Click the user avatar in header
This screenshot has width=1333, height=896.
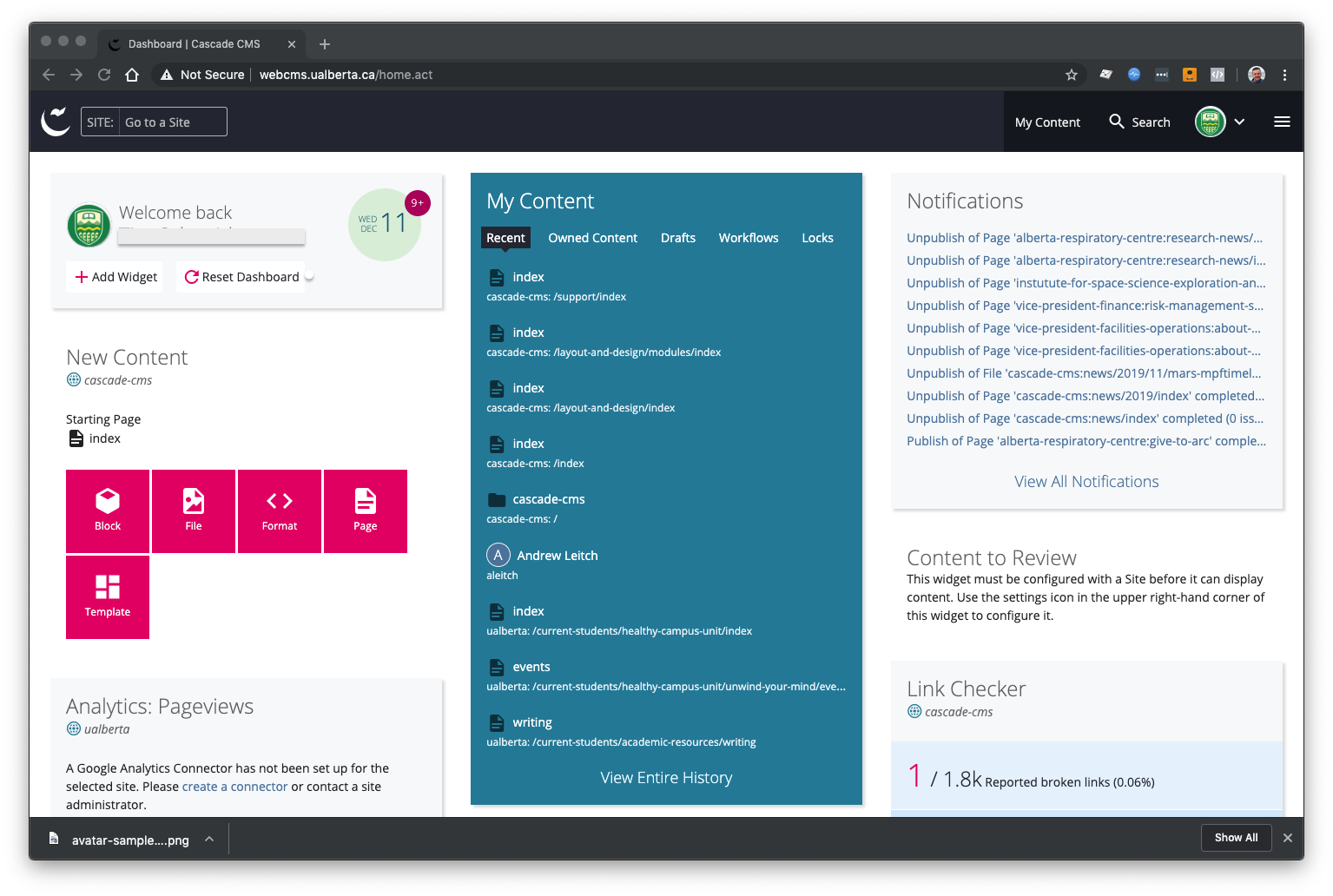click(x=1210, y=122)
